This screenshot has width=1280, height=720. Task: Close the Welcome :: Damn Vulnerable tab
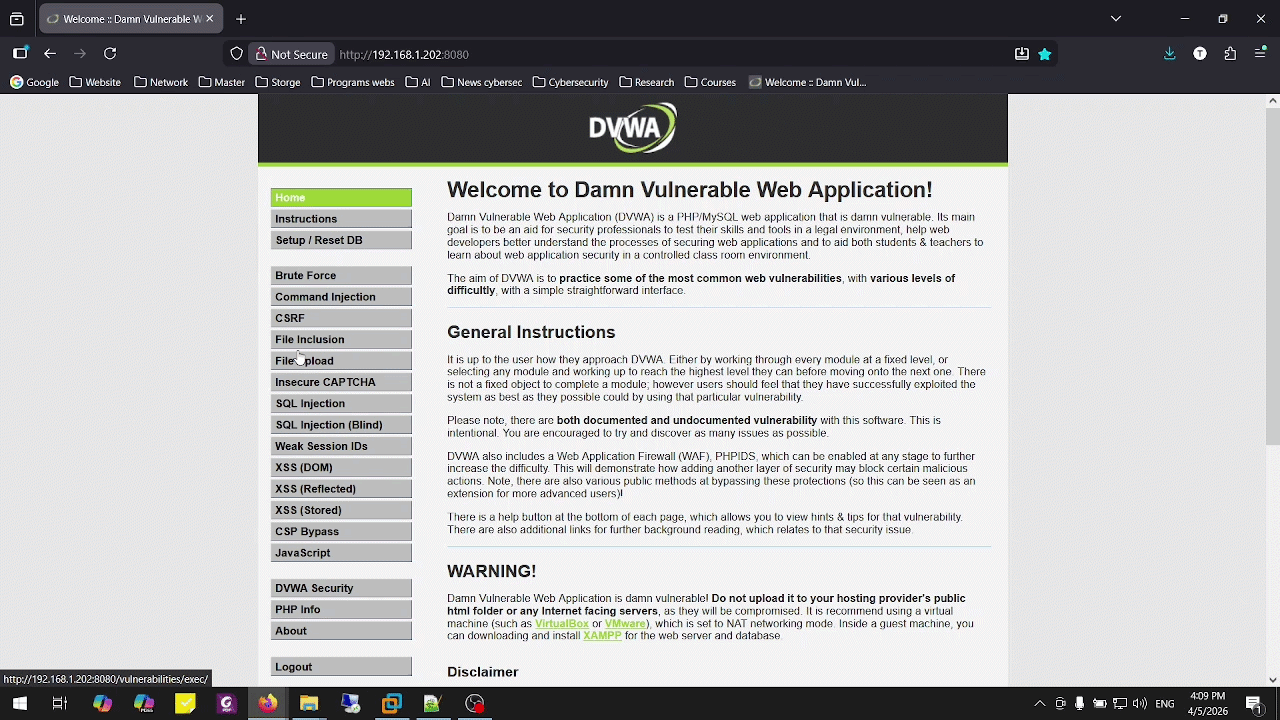coord(209,19)
